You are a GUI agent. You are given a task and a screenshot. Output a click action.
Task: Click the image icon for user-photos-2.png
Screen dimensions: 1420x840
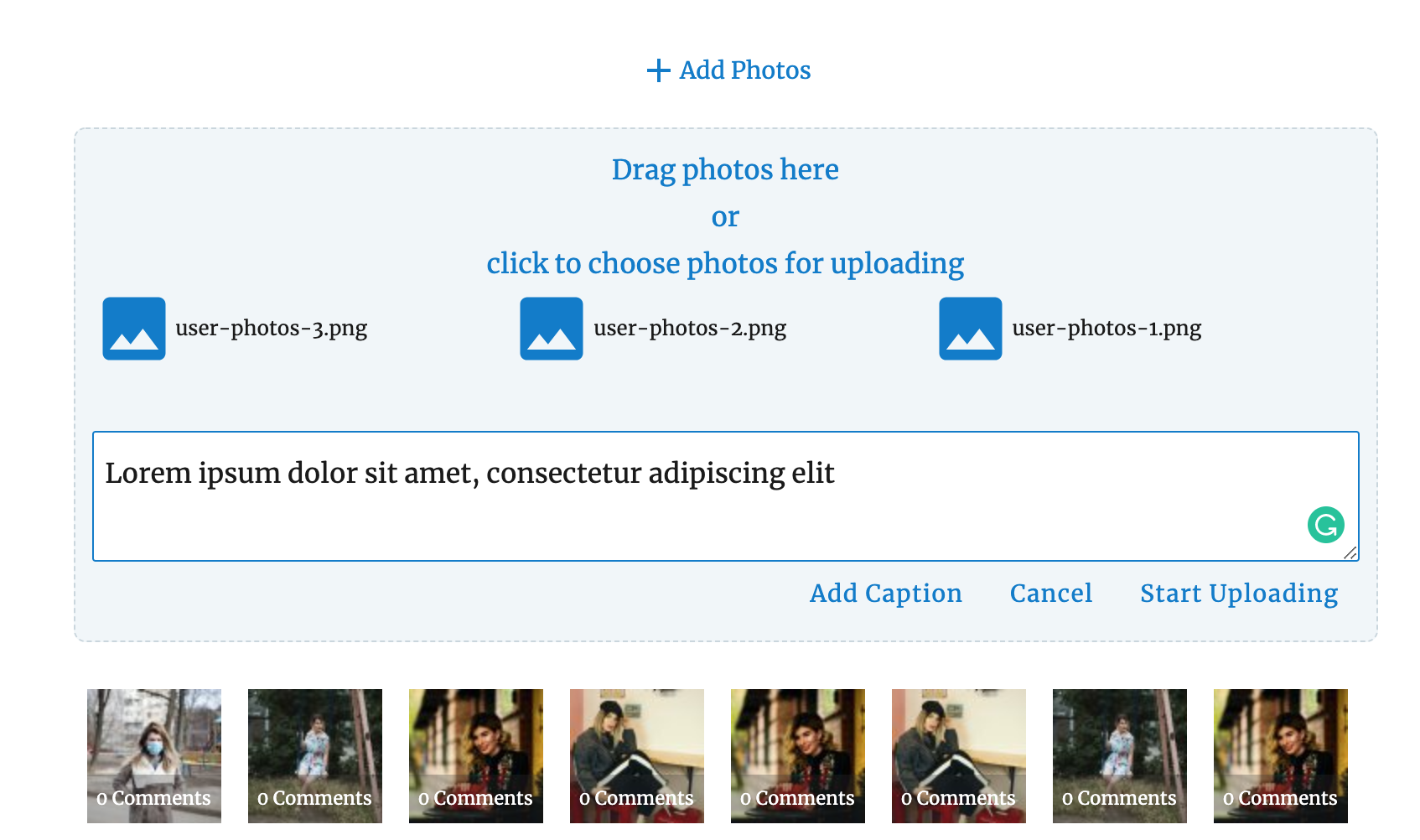(x=552, y=329)
